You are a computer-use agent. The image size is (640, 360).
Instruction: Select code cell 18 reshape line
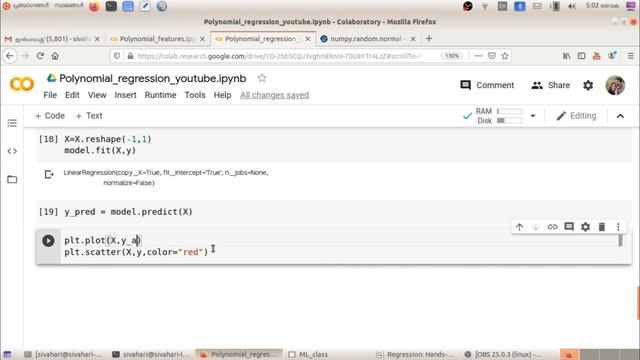(108, 139)
